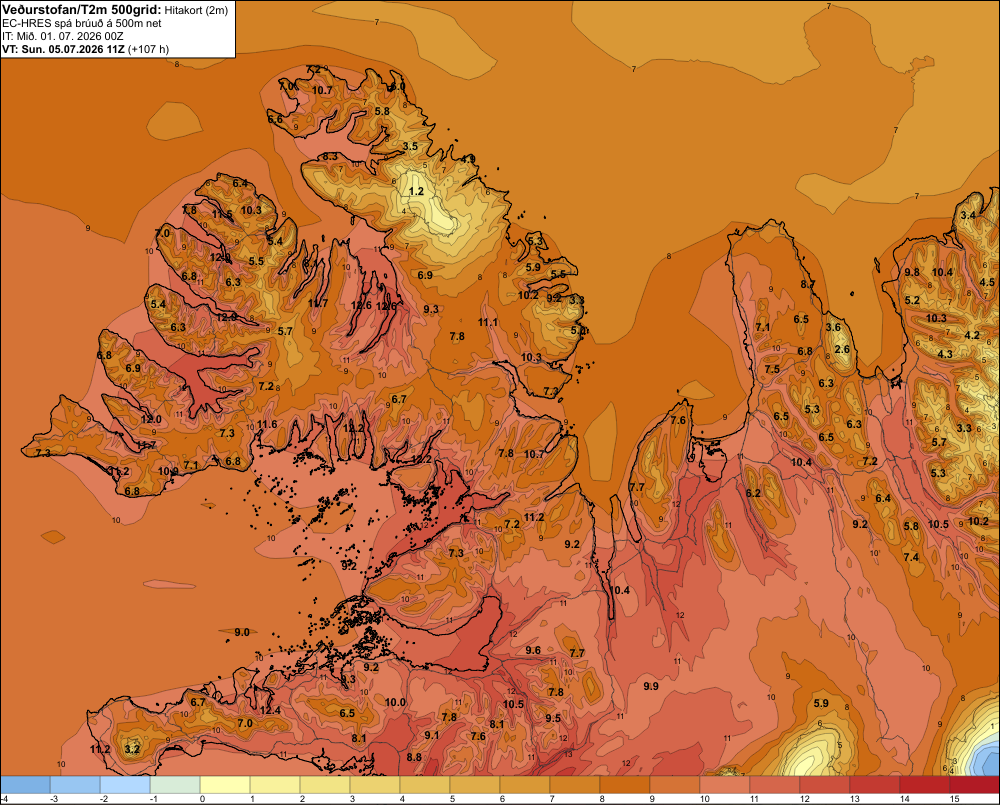Click the legend tick label -4
This screenshot has height=805, width=1000.
tap(5, 799)
